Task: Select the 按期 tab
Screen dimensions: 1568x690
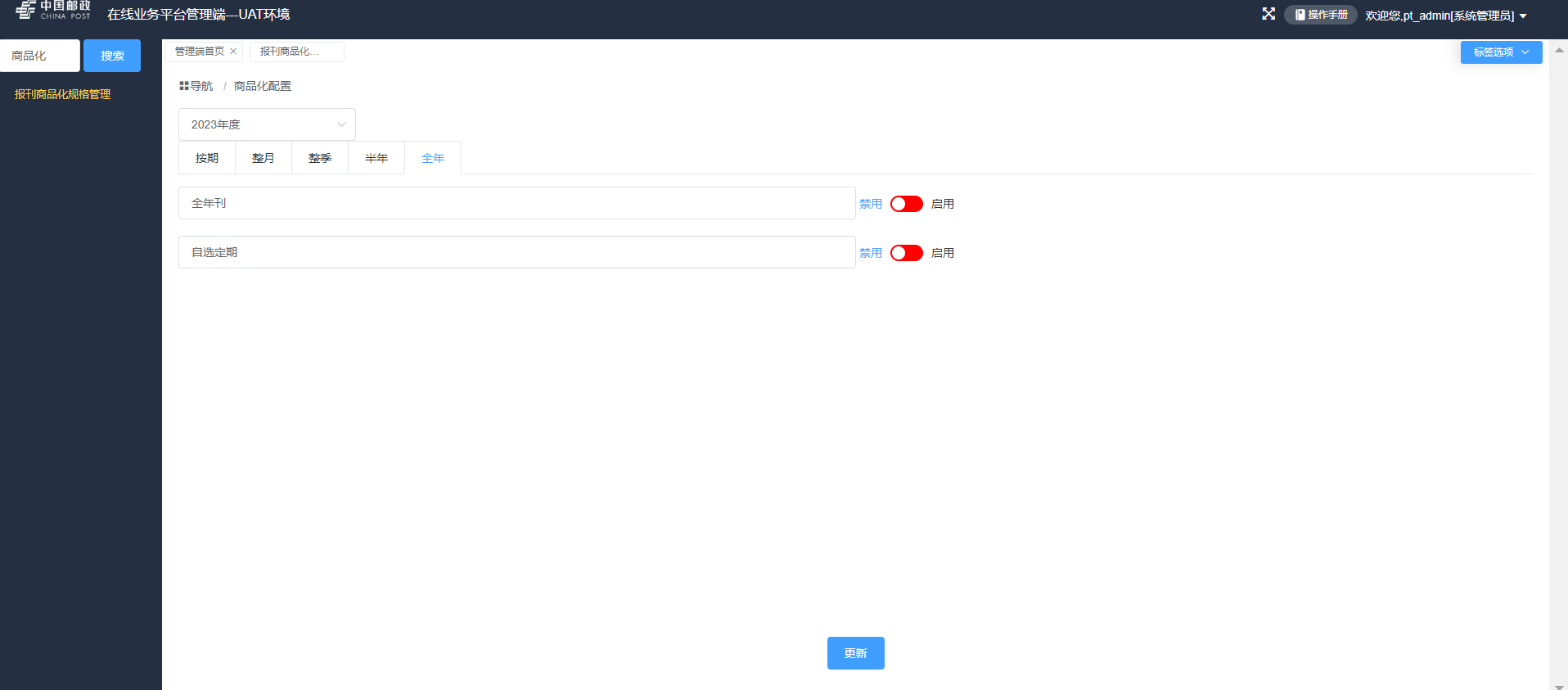Action: coord(207,158)
